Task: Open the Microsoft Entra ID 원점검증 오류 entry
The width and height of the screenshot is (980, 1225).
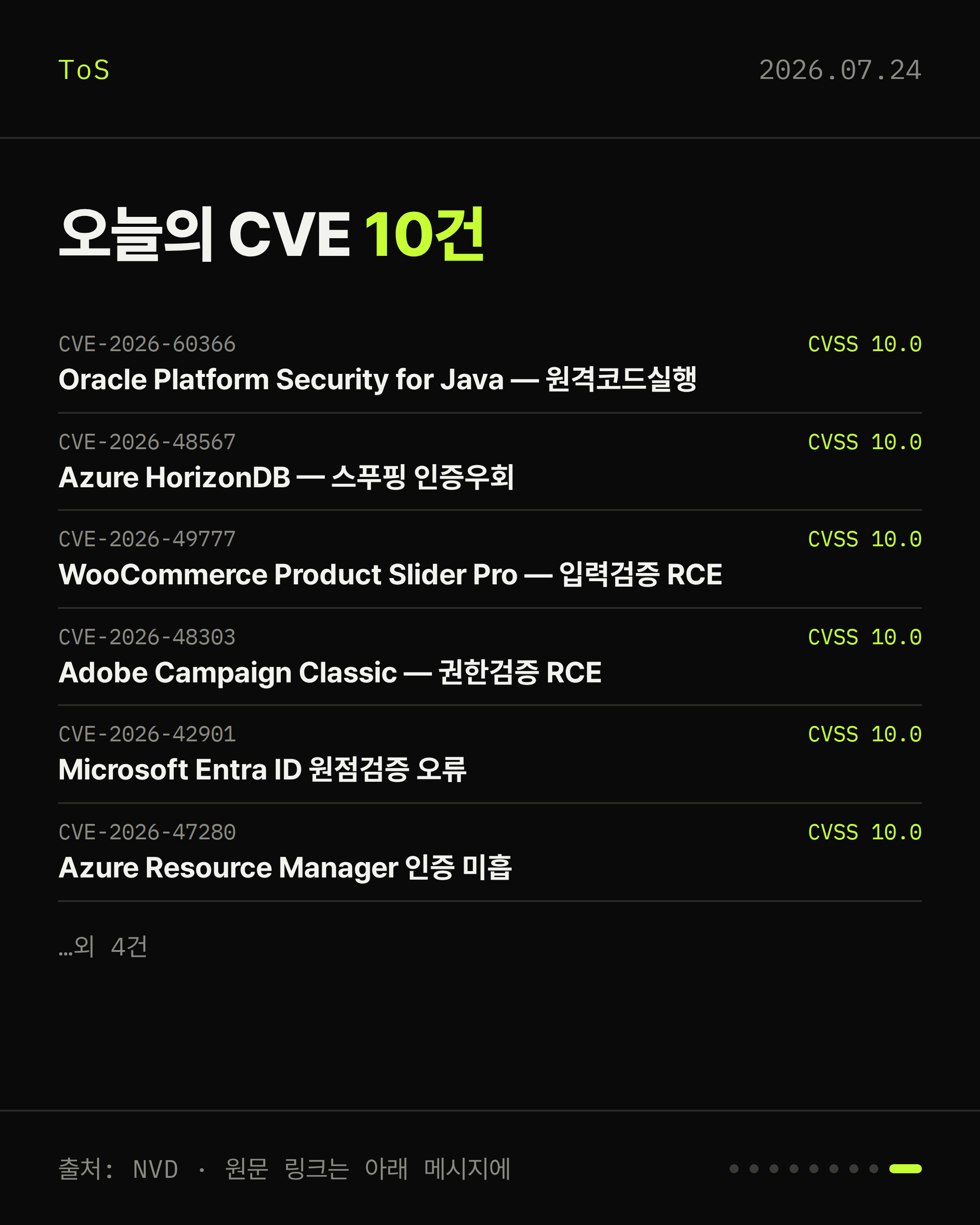Action: click(x=263, y=769)
